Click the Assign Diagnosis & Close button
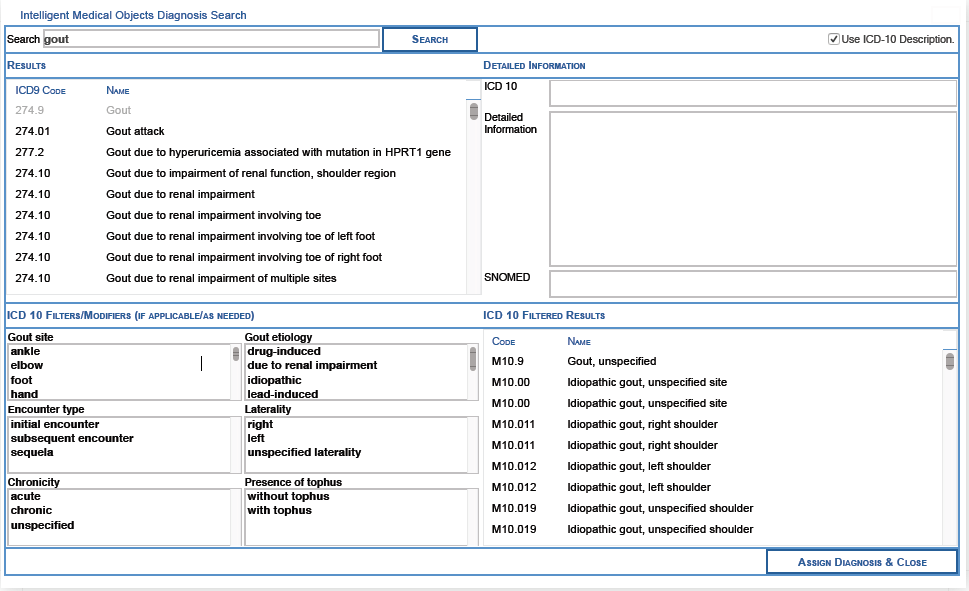Viewport: 969px width, 591px height. (861, 561)
